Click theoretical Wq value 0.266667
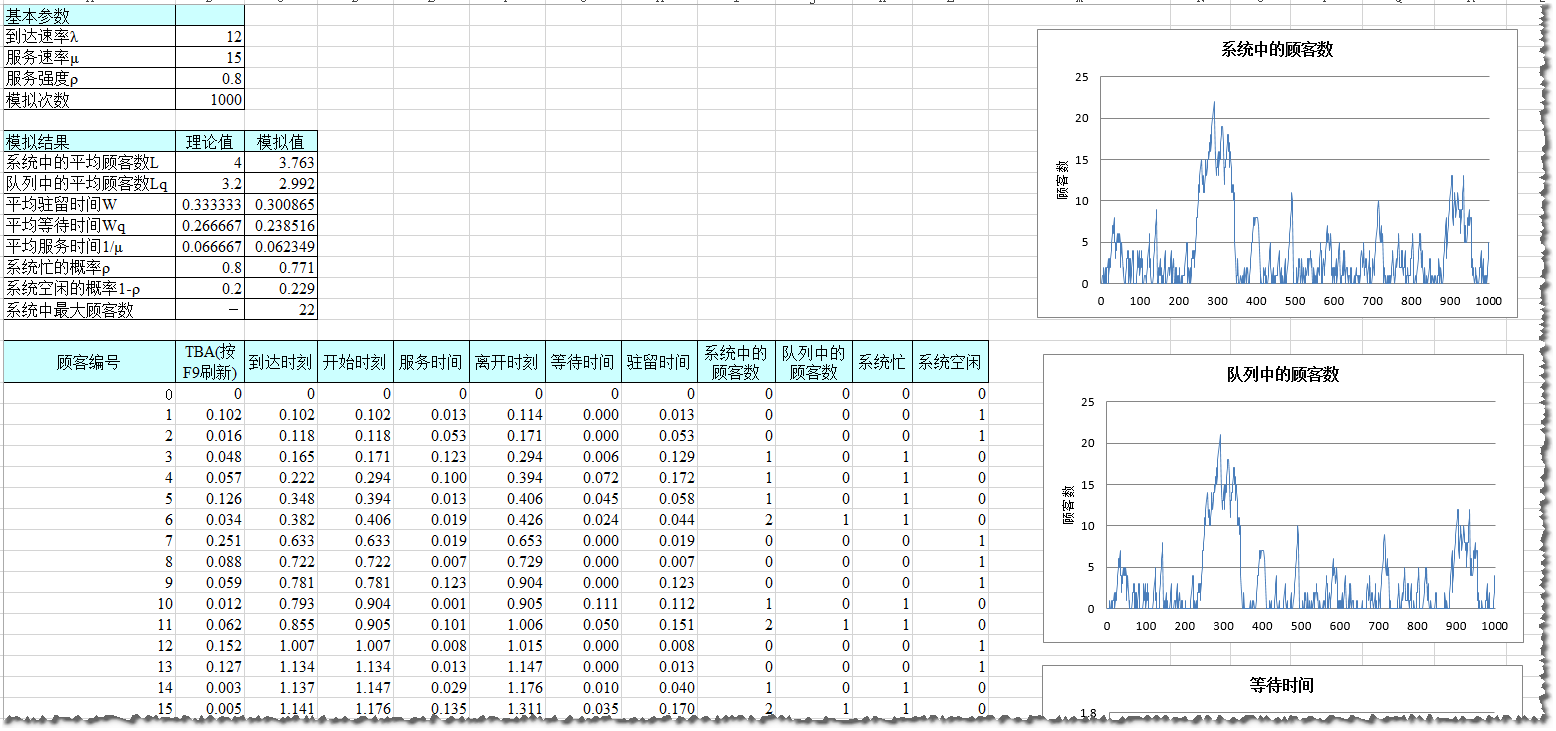This screenshot has width=1556, height=731. (210, 226)
